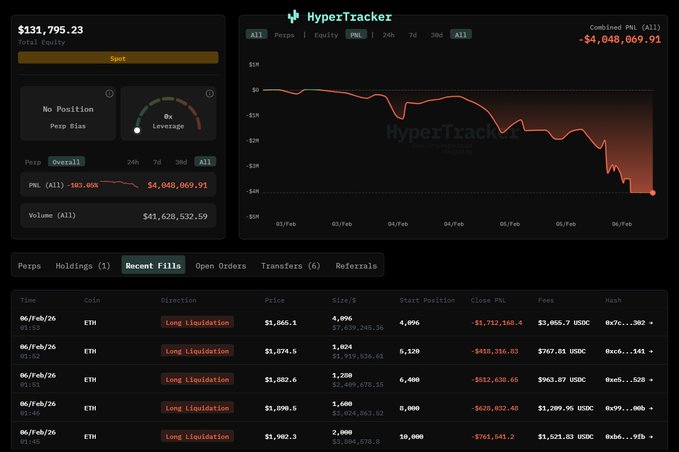Select the Recent Fills tab
The image size is (679, 452).
point(153,265)
